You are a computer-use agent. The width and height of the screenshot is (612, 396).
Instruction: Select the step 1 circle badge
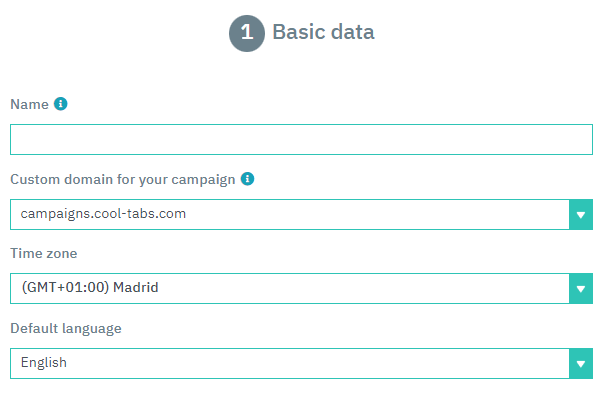(x=247, y=33)
